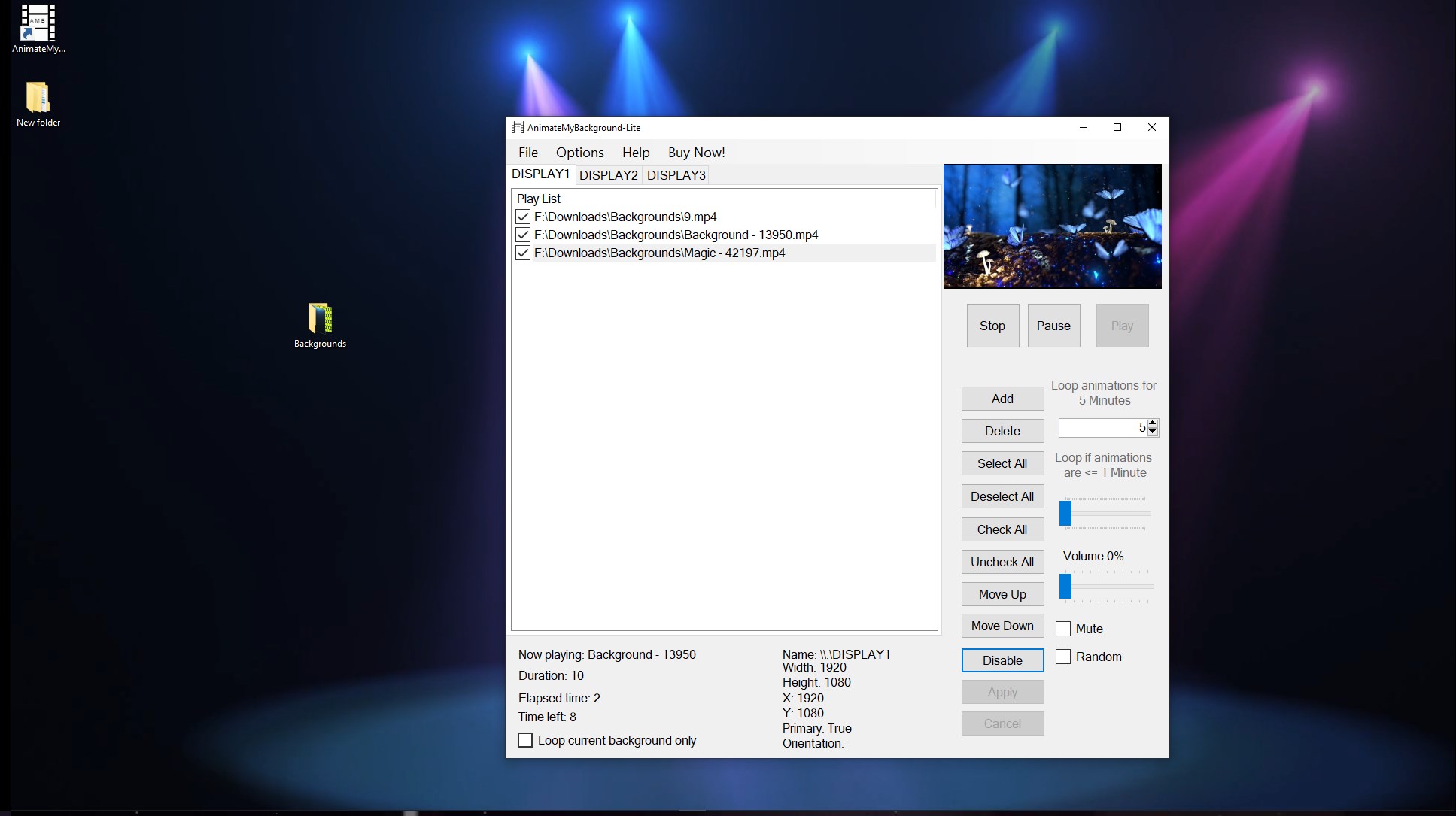The height and width of the screenshot is (816, 1456).
Task: Enable Random playback checkbox
Action: 1063,657
